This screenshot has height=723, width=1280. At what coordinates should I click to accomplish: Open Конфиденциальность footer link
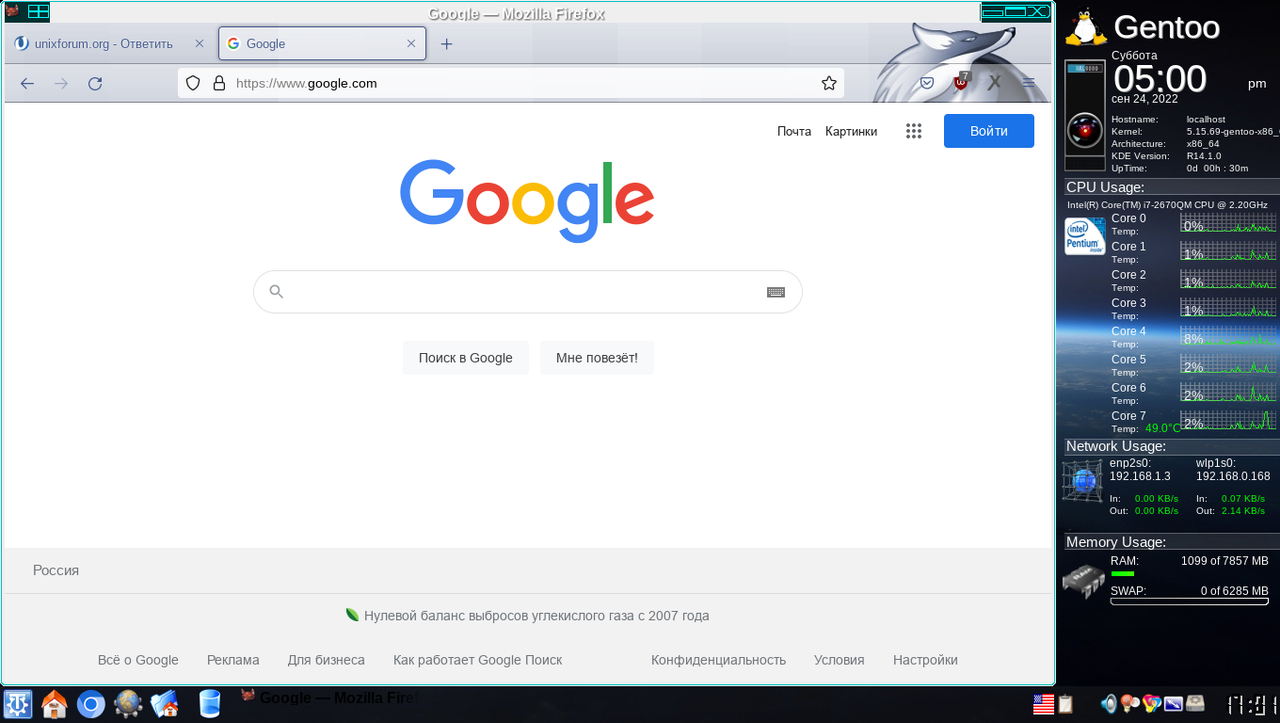[x=718, y=660]
